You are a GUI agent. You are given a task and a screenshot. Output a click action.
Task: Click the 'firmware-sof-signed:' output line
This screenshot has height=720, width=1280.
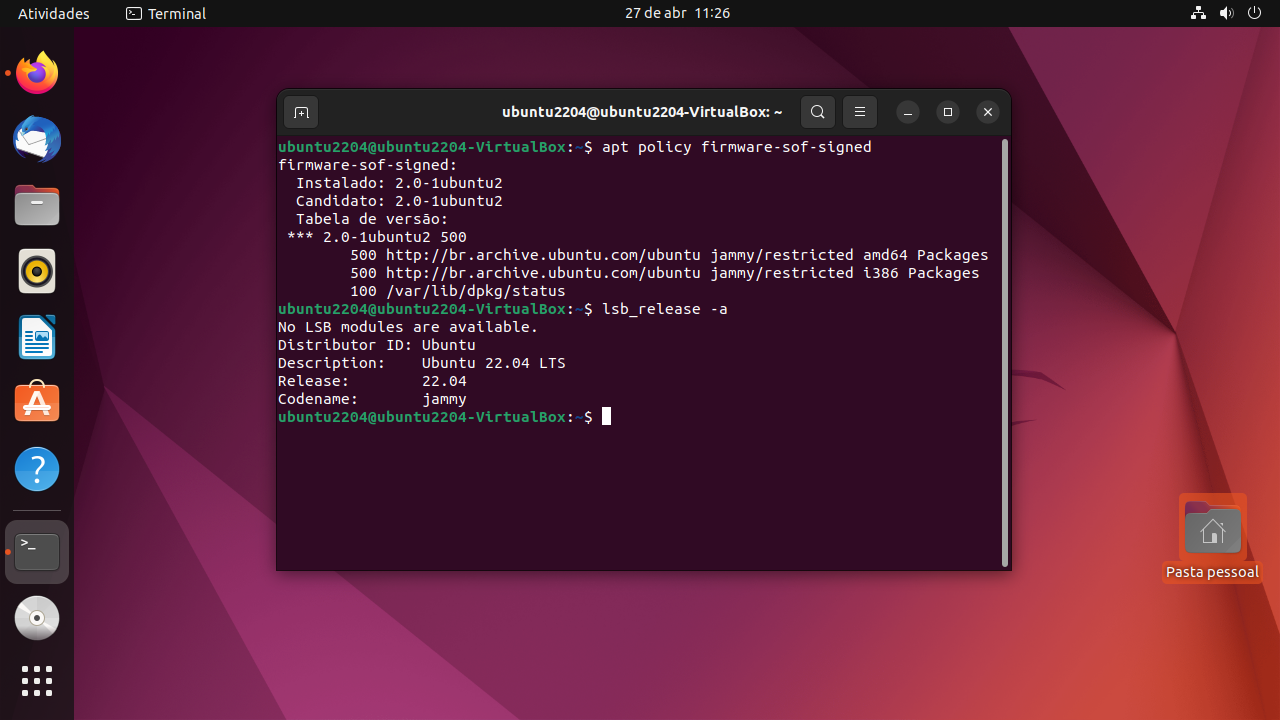tap(368, 165)
